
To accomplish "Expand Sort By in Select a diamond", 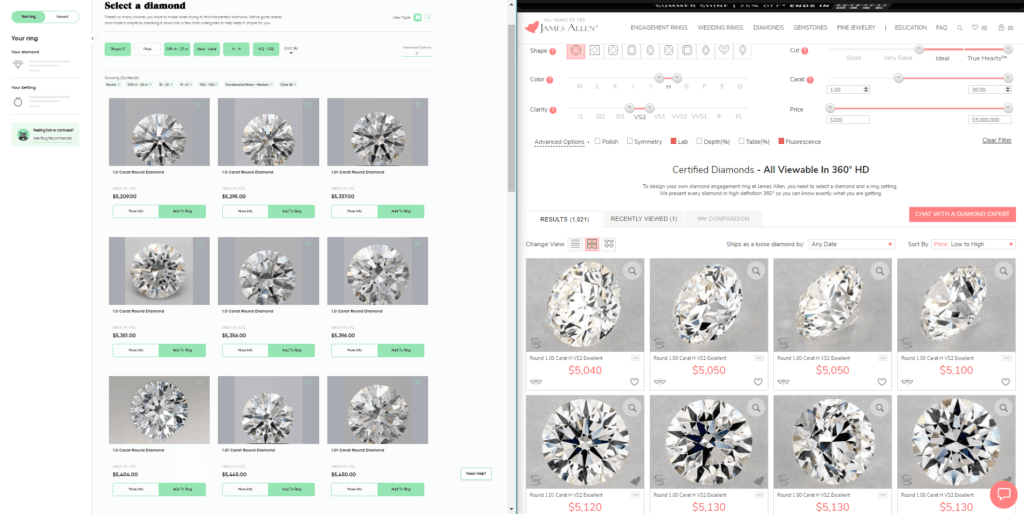I will click(291, 50).
